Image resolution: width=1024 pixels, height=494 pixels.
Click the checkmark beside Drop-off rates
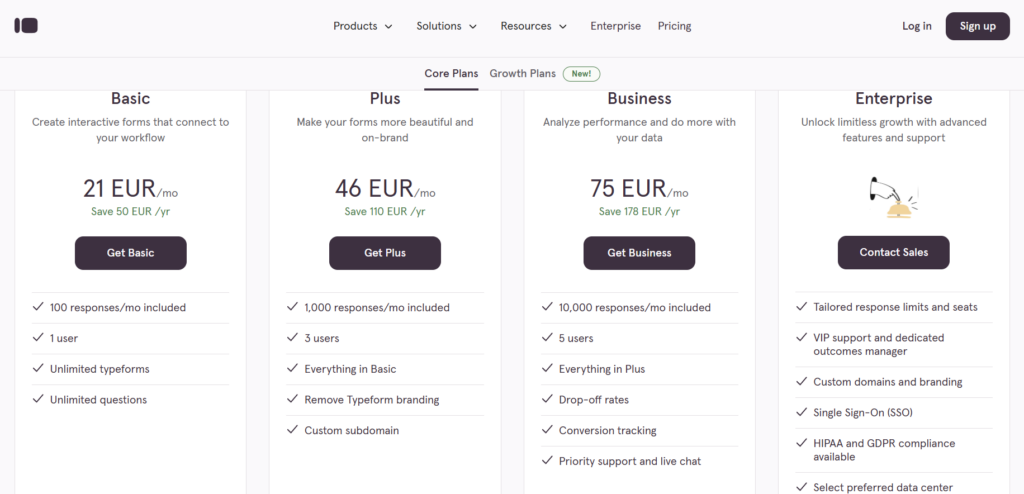click(547, 399)
